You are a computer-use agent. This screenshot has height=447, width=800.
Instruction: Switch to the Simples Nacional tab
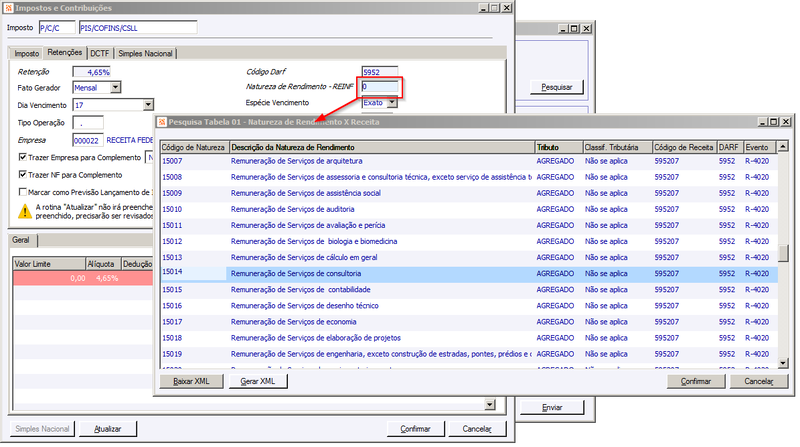click(x=145, y=53)
